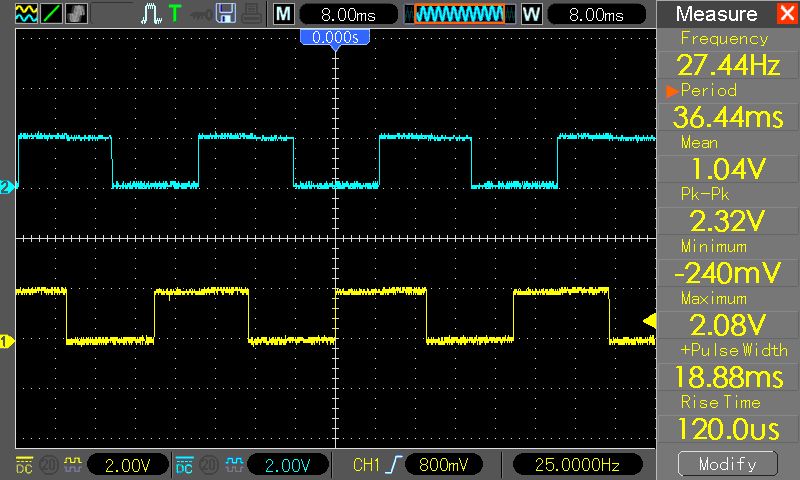Click the white pulse waveform icon
This screenshot has width=800, height=480.
151,14
